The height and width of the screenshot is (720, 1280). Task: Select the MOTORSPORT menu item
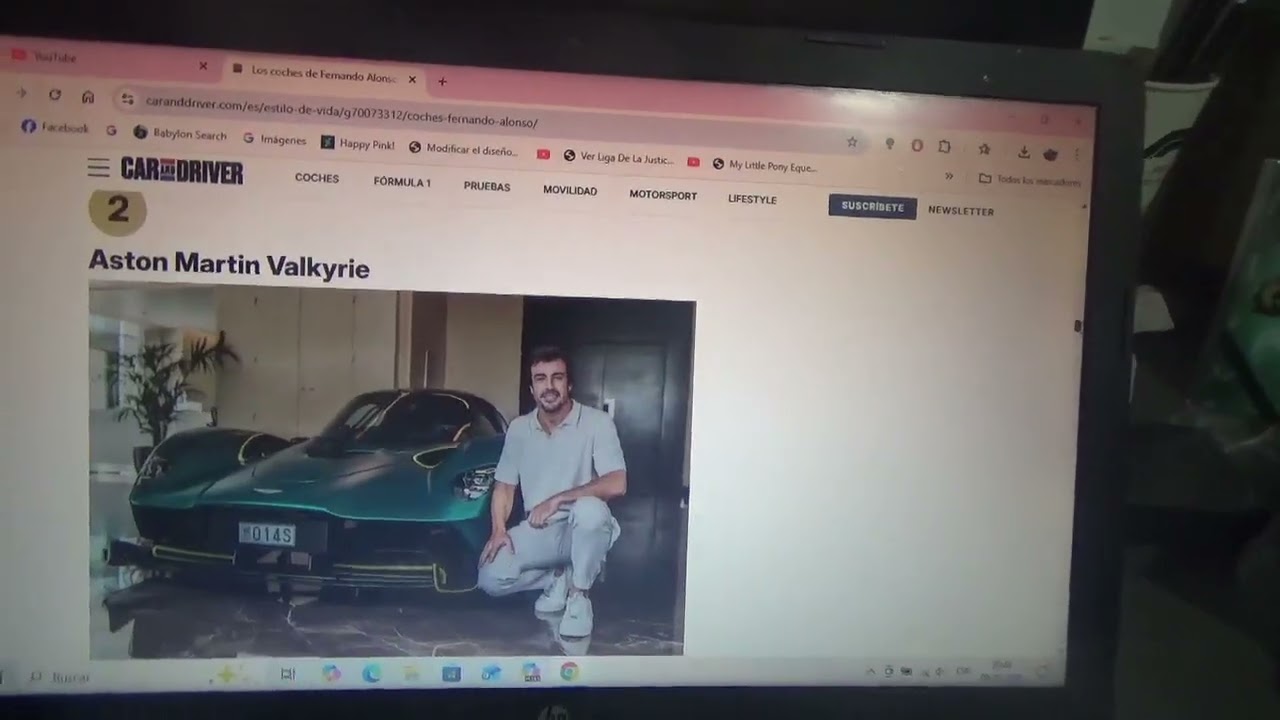663,195
